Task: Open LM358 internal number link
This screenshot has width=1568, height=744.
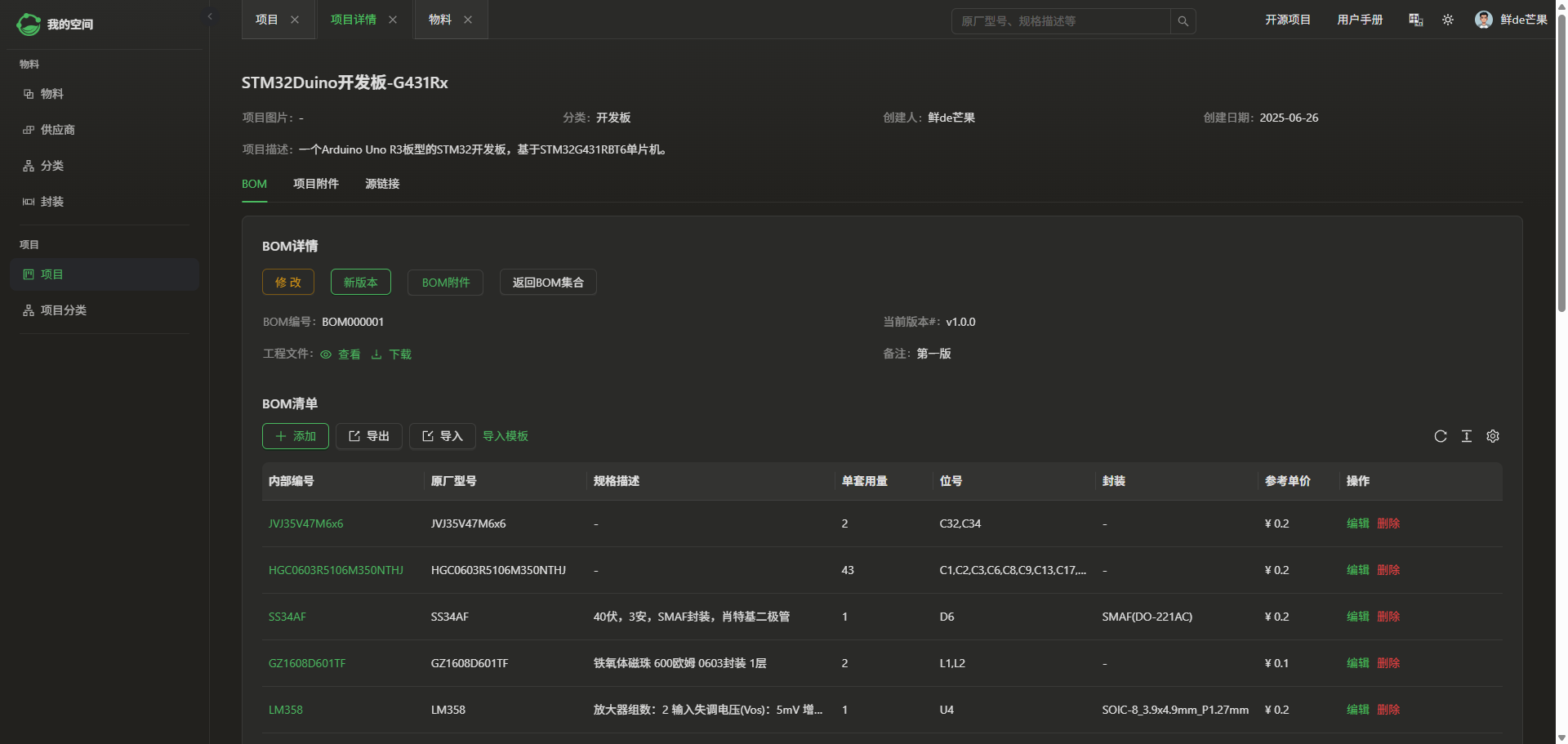Action: coord(286,710)
